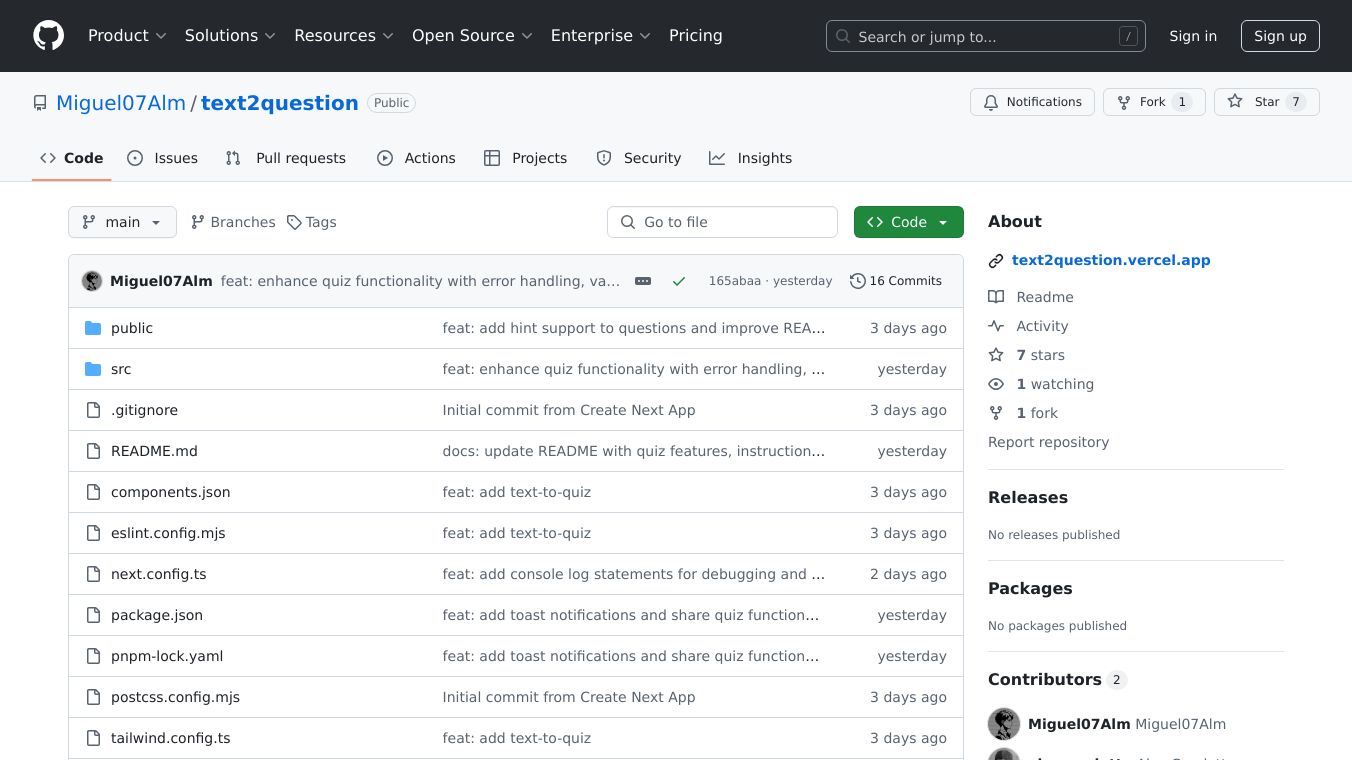Switch to the Issues tab
The height and width of the screenshot is (760, 1352).
pos(163,158)
